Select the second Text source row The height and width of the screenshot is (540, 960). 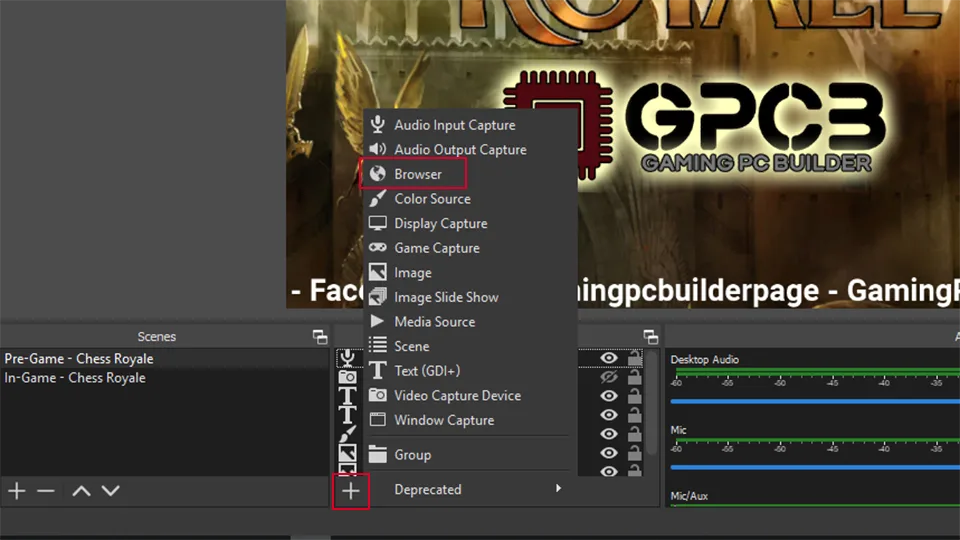348,415
